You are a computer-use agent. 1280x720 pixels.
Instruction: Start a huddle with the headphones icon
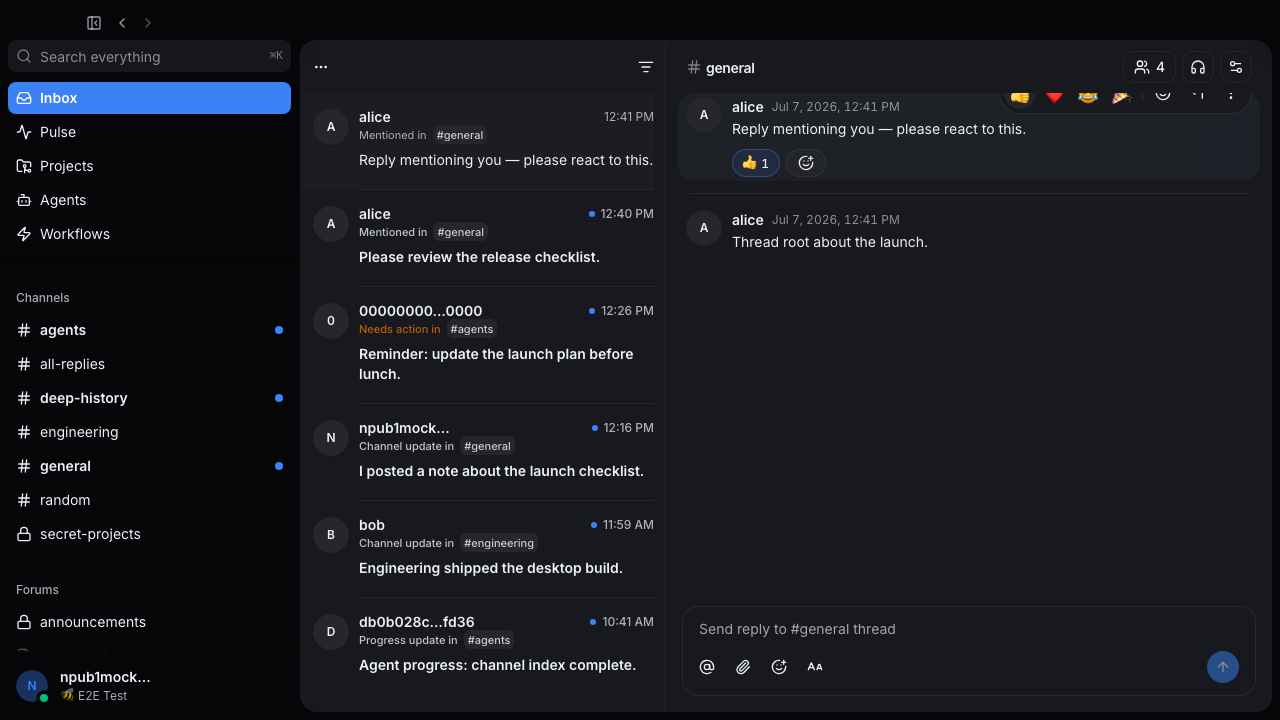(1198, 67)
